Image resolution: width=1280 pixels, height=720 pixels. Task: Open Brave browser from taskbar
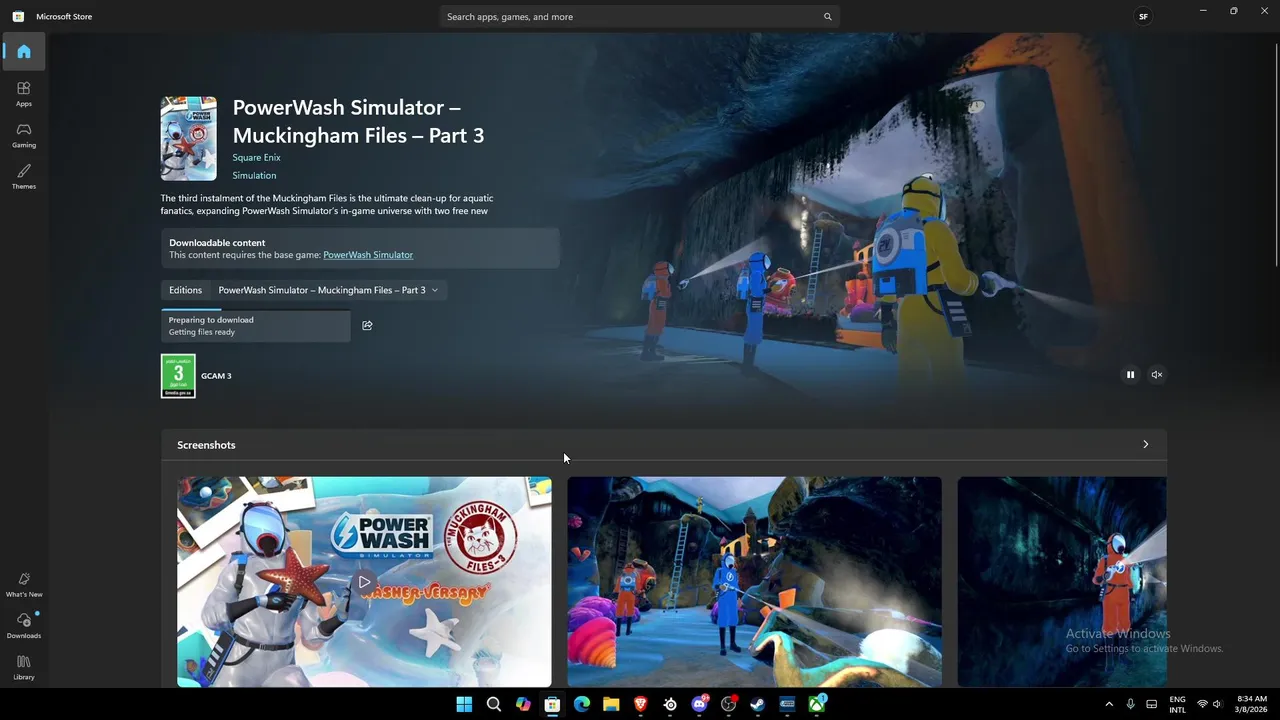[641, 704]
